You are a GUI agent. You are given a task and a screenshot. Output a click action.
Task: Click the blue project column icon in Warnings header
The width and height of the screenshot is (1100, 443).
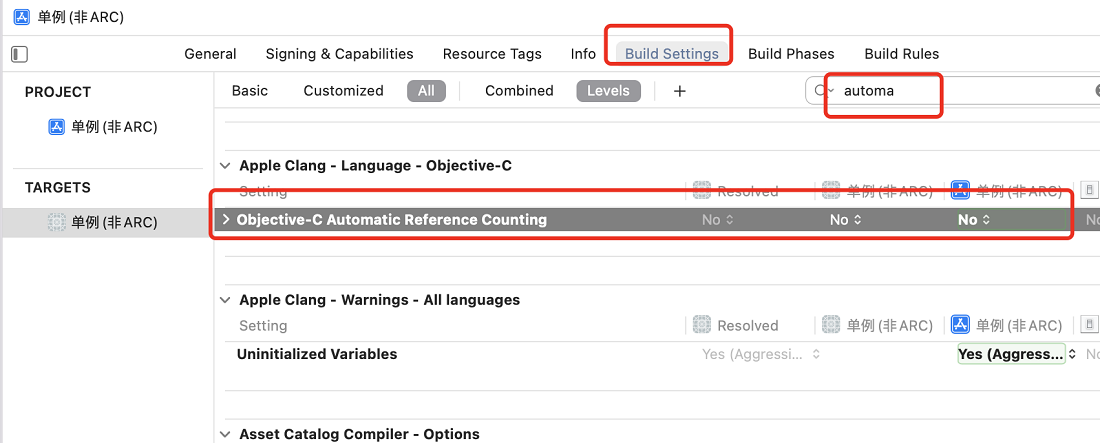tap(960, 325)
